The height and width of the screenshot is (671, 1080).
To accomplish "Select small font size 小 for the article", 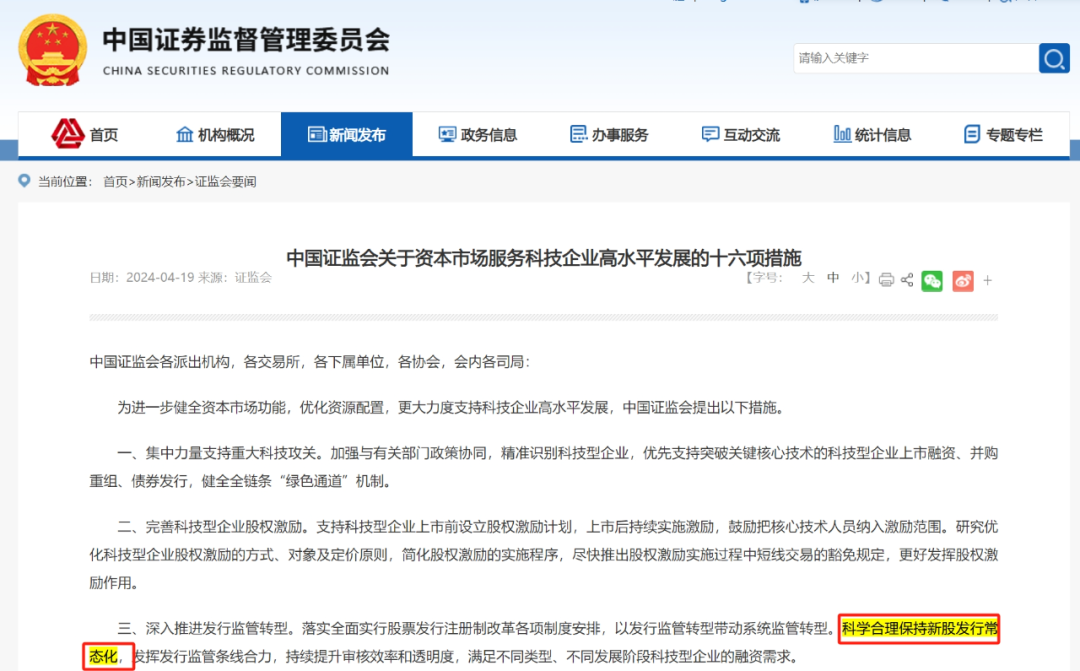I will point(857,279).
